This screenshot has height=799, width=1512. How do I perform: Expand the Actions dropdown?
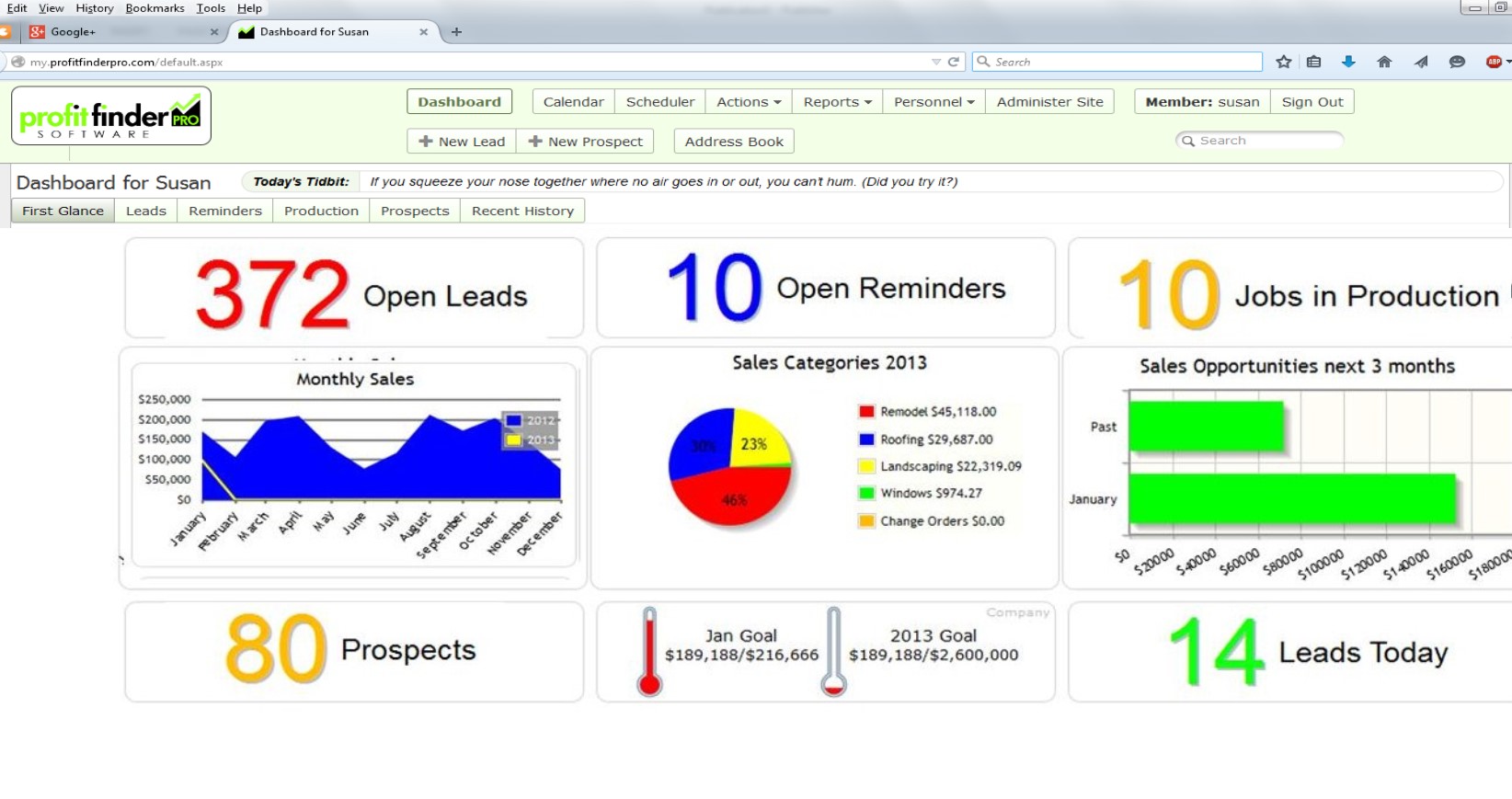[749, 102]
